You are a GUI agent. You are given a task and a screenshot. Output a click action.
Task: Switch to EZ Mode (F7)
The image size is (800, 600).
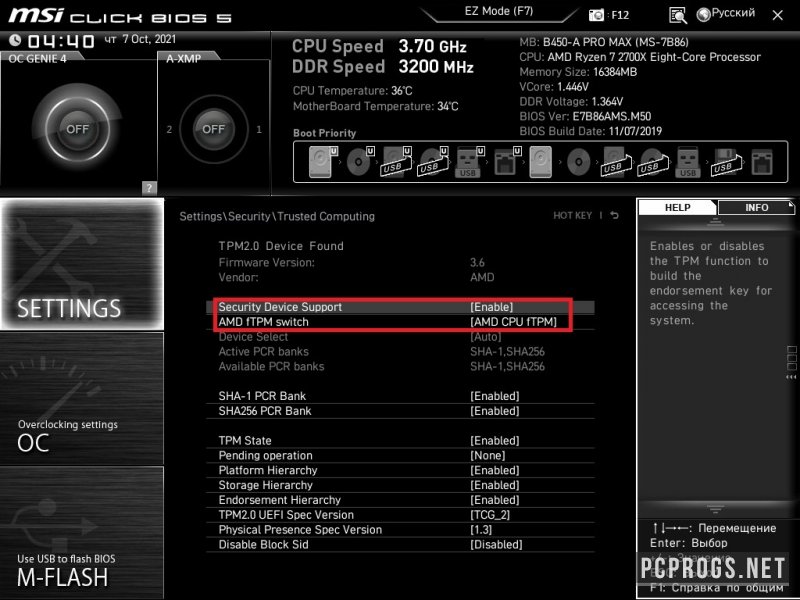point(498,12)
